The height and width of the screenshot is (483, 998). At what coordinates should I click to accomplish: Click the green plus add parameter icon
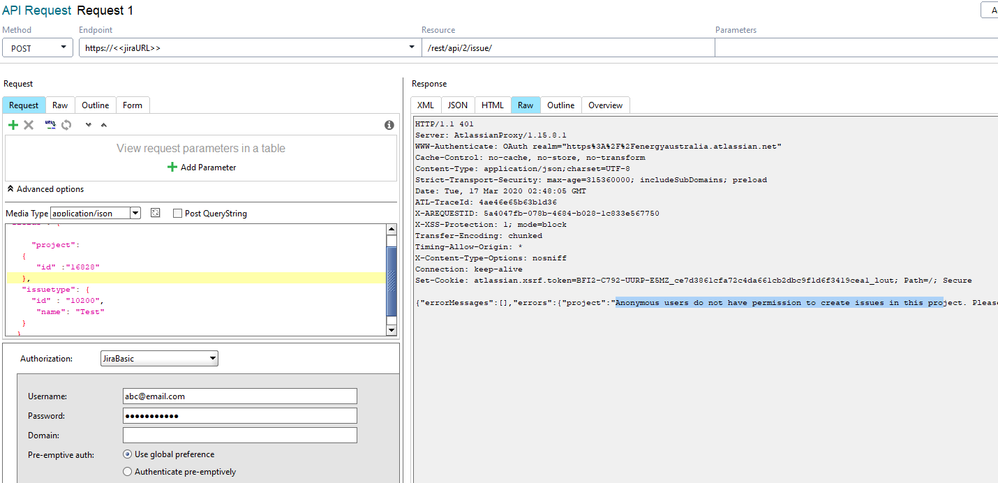click(x=13, y=125)
